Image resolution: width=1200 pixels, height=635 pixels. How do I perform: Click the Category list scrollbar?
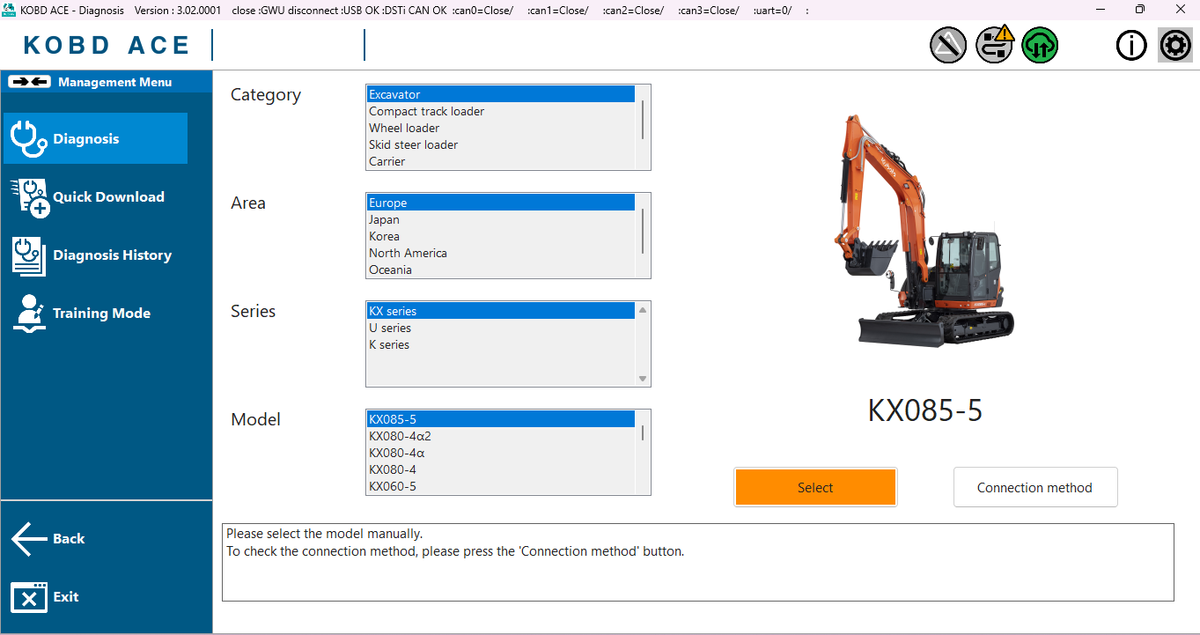[643, 119]
